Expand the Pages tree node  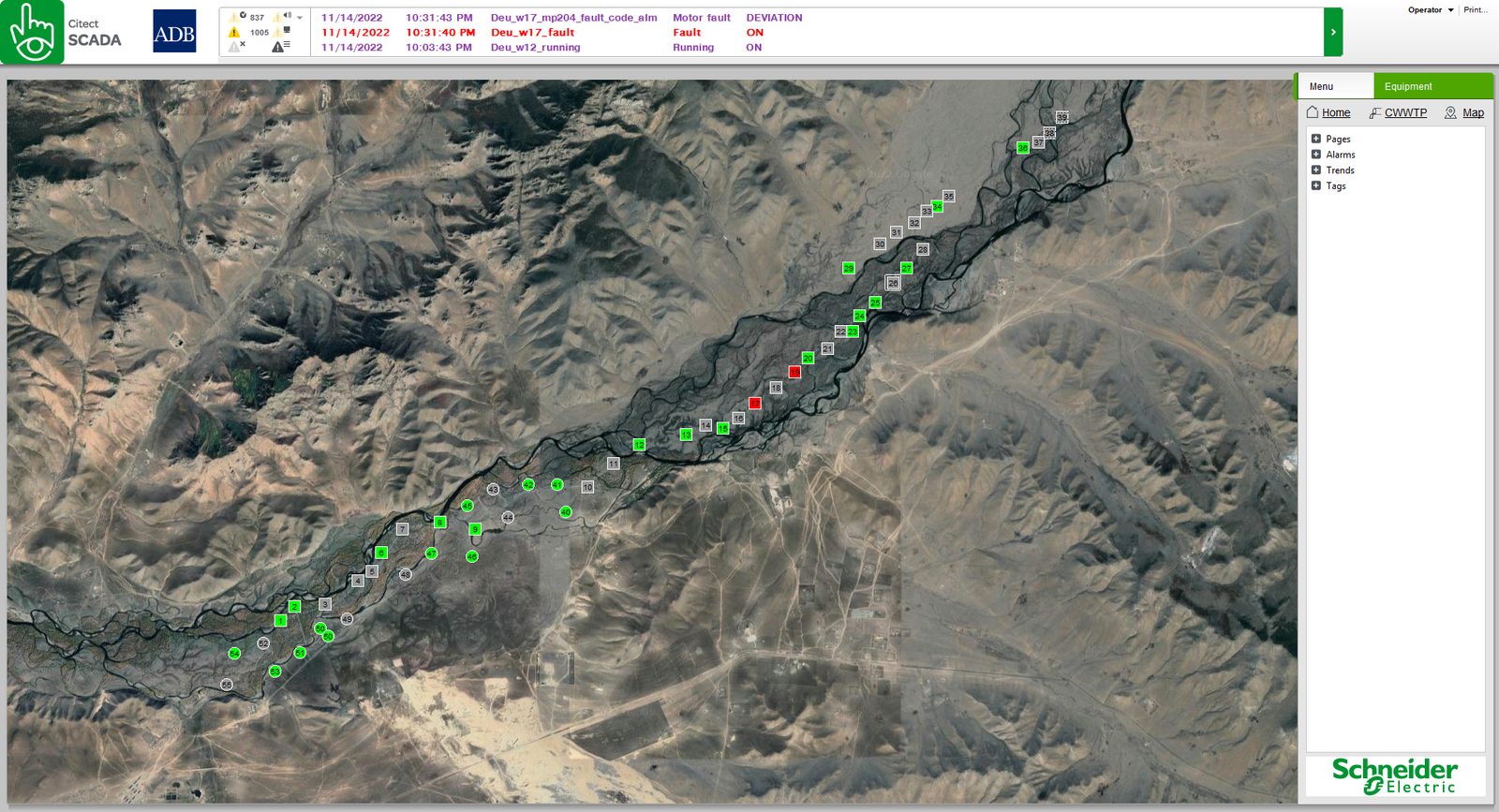click(x=1316, y=139)
